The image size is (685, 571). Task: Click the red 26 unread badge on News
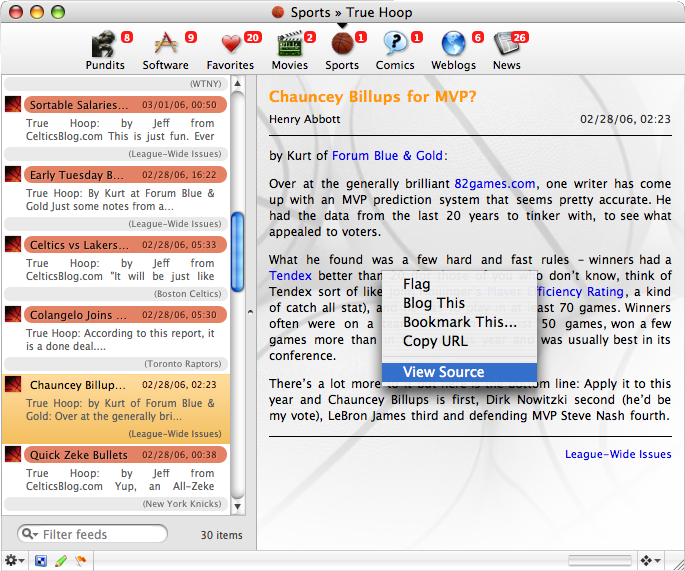point(519,38)
